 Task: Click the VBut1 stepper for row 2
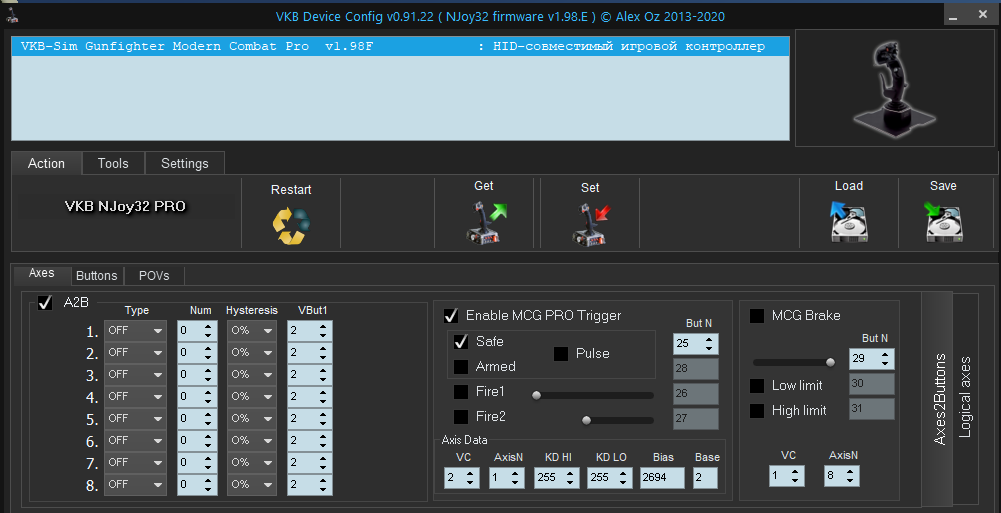(310, 353)
